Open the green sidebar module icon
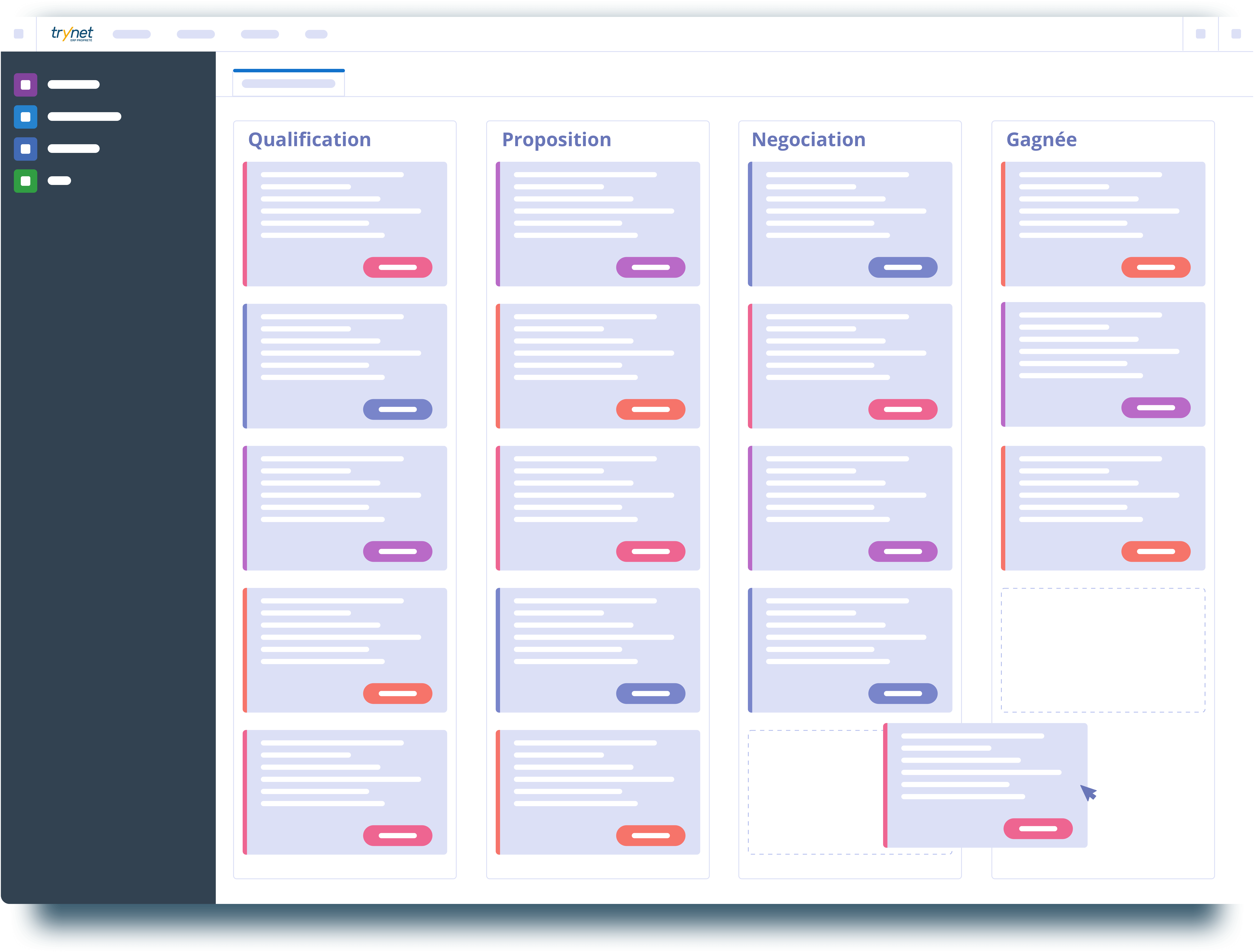This screenshot has height=952, width=1254. tap(26, 181)
